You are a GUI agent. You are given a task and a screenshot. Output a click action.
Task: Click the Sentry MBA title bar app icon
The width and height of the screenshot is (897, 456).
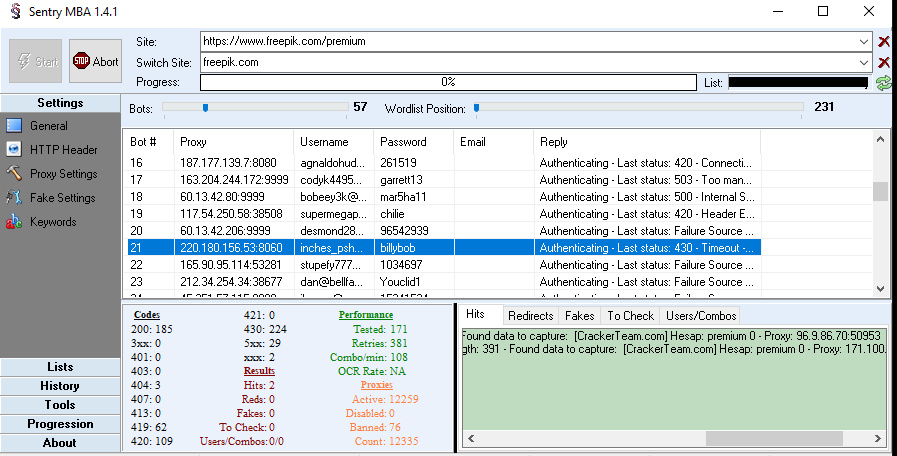(x=16, y=11)
